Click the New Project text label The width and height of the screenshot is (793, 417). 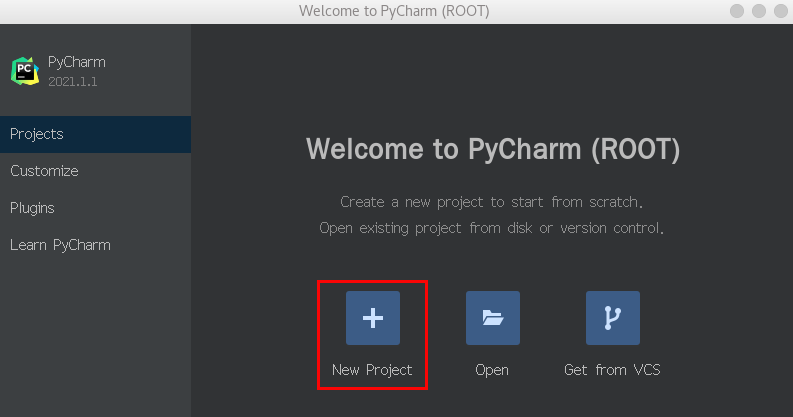372,370
